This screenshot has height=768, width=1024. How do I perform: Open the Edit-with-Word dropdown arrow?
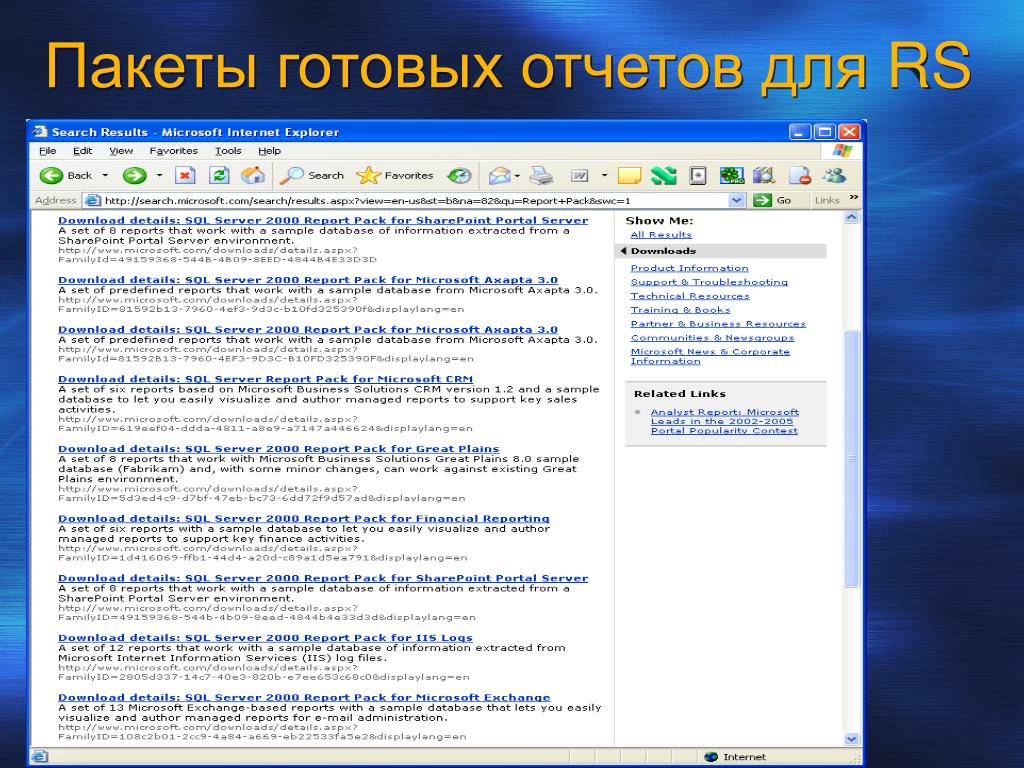click(x=604, y=175)
